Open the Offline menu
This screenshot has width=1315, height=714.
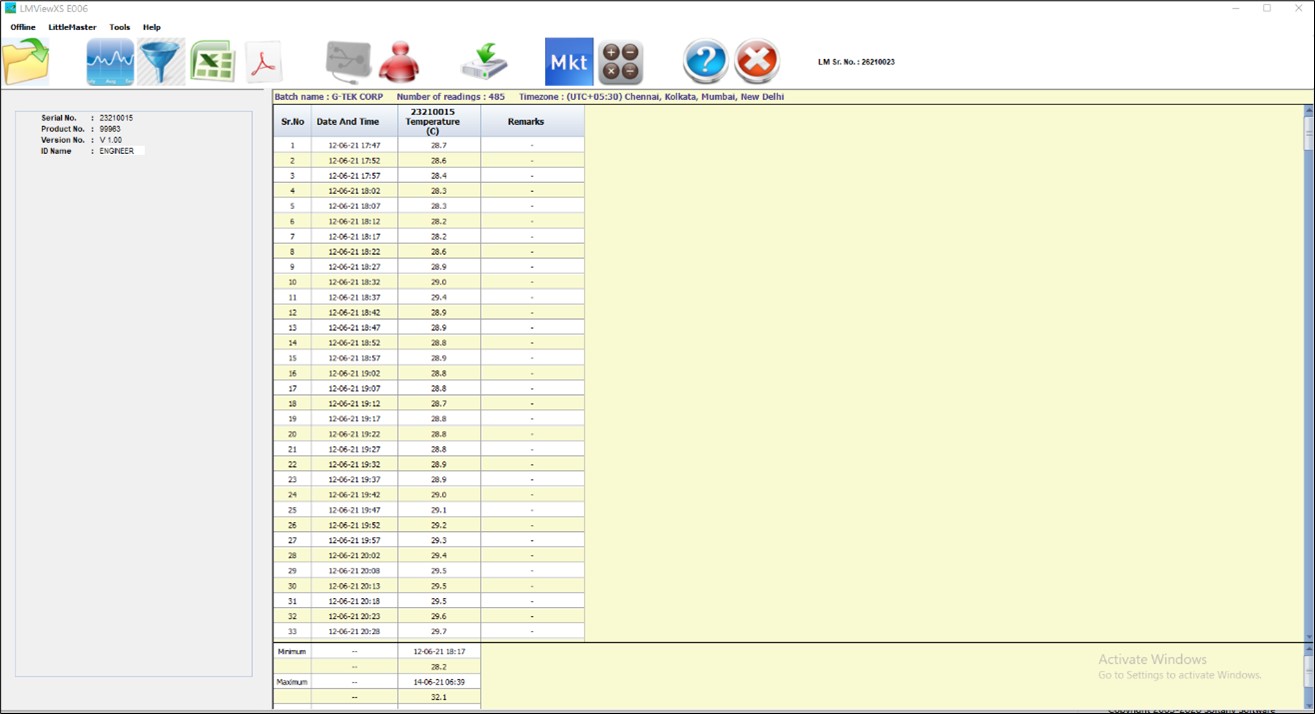(21, 27)
